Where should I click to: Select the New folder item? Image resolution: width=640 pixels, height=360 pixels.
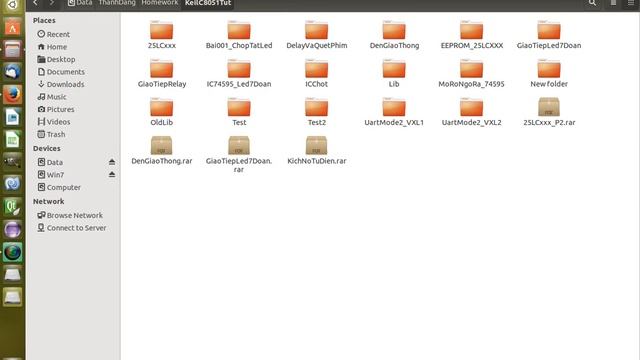[x=549, y=73]
